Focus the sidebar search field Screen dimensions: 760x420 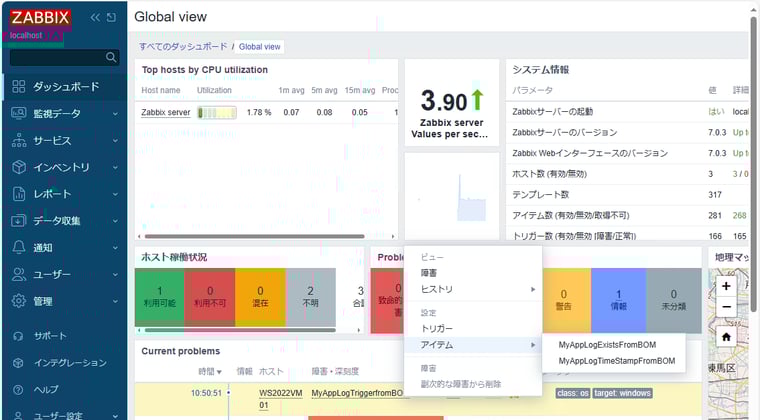(x=64, y=57)
